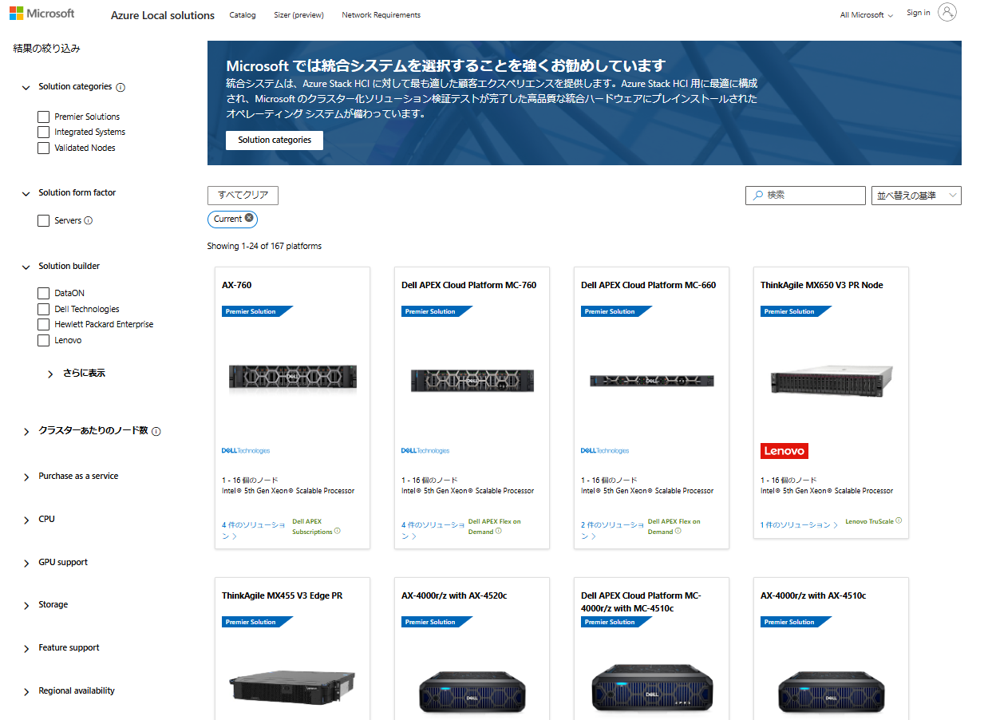Check the Validated Nodes checkbox

pos(43,148)
